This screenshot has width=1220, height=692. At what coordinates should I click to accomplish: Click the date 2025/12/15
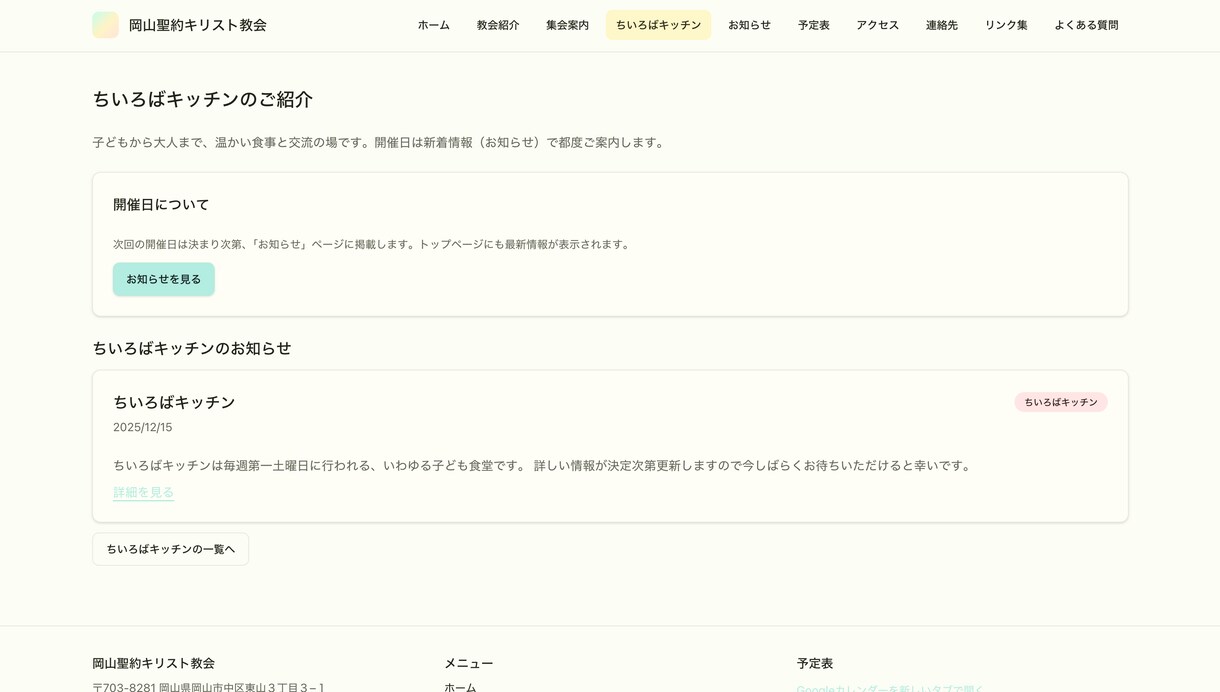[x=142, y=427]
